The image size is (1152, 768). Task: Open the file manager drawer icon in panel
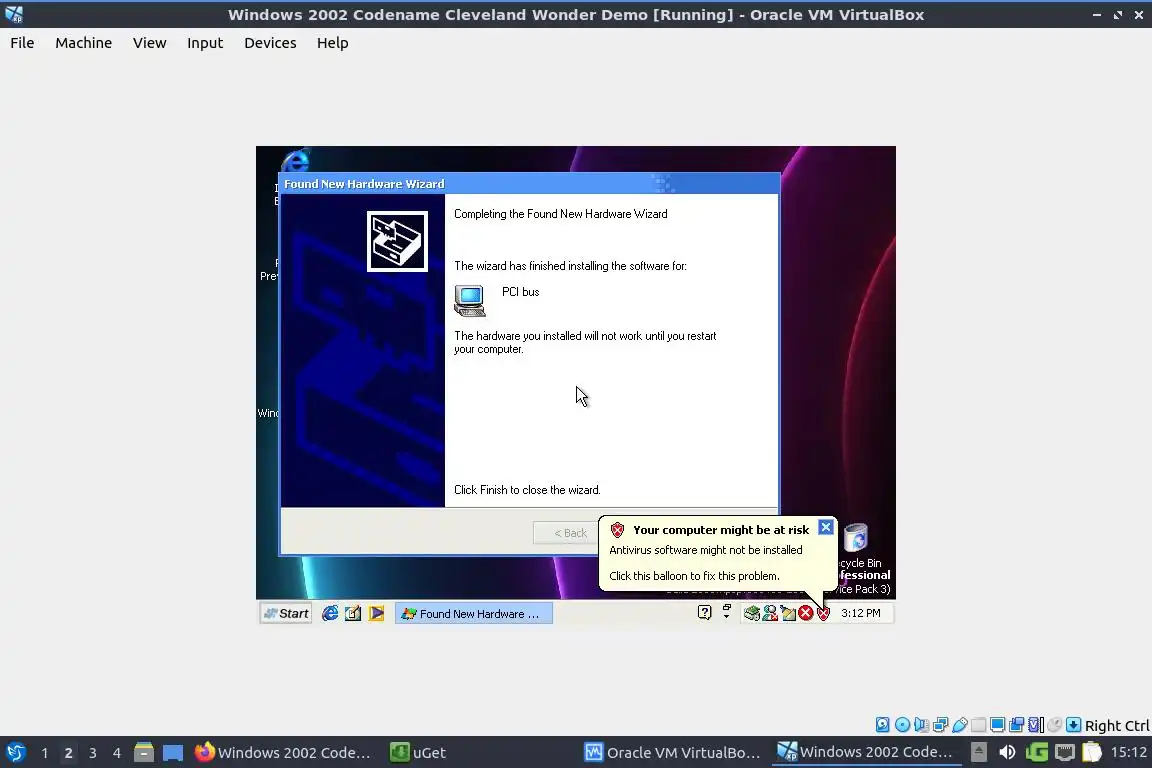click(x=144, y=752)
